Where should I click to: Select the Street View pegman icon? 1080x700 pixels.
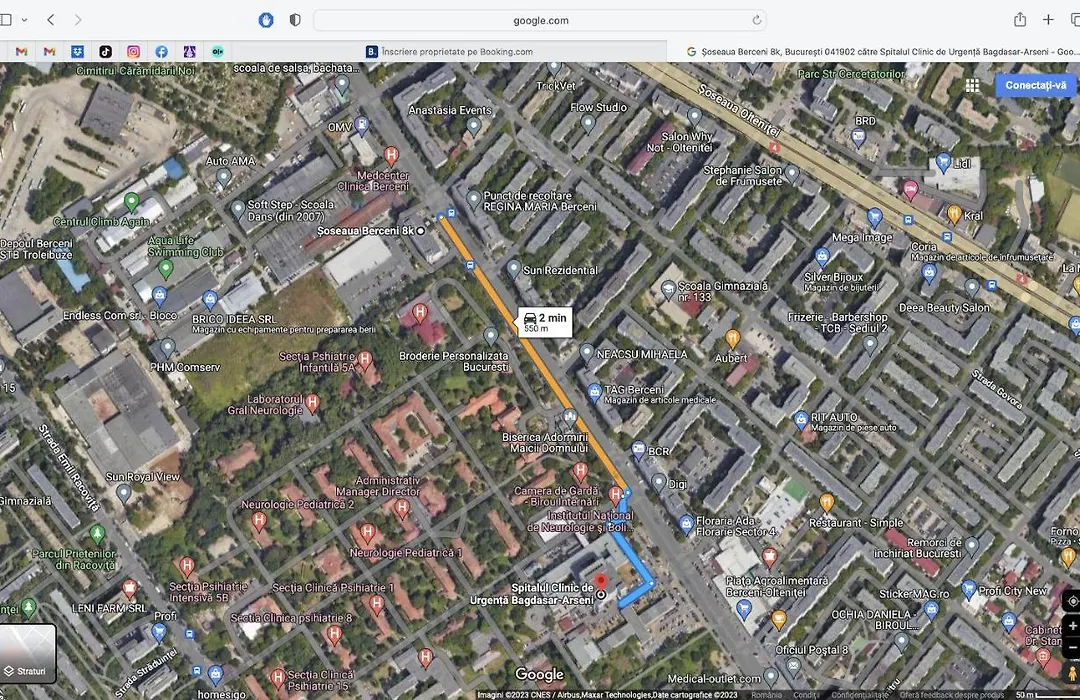[x=1072, y=672]
